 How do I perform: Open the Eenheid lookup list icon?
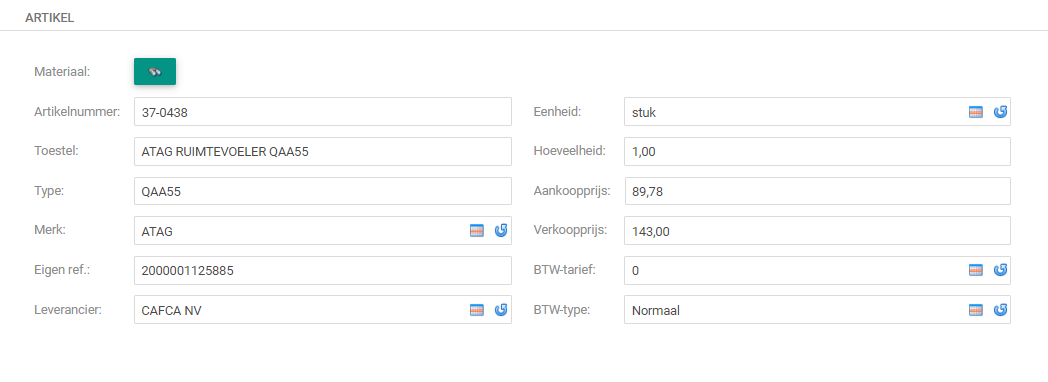point(976,112)
